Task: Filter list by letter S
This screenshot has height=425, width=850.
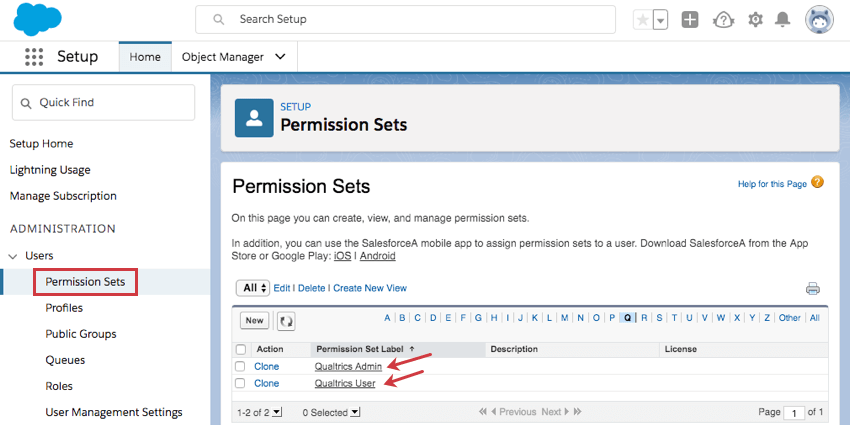Action: point(659,318)
